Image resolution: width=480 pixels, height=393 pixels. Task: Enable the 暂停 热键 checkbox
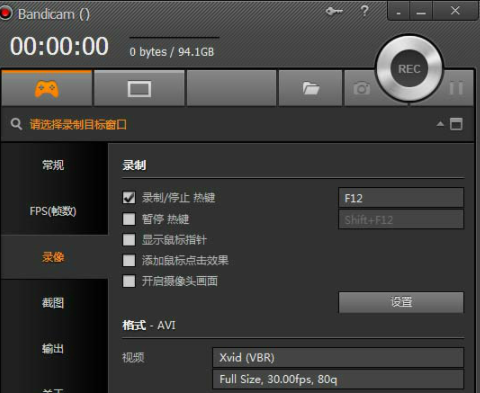(x=129, y=219)
